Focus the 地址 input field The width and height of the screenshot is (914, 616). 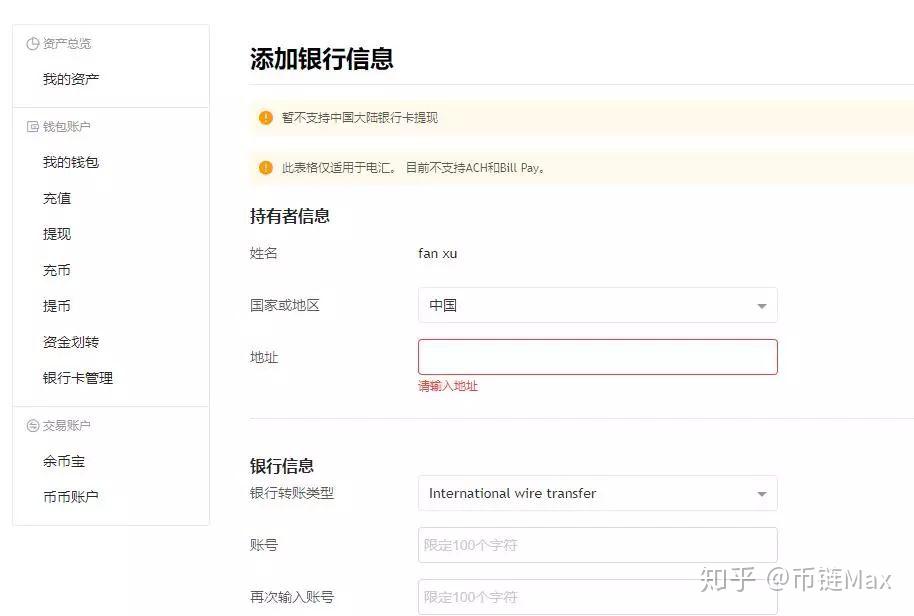click(597, 357)
